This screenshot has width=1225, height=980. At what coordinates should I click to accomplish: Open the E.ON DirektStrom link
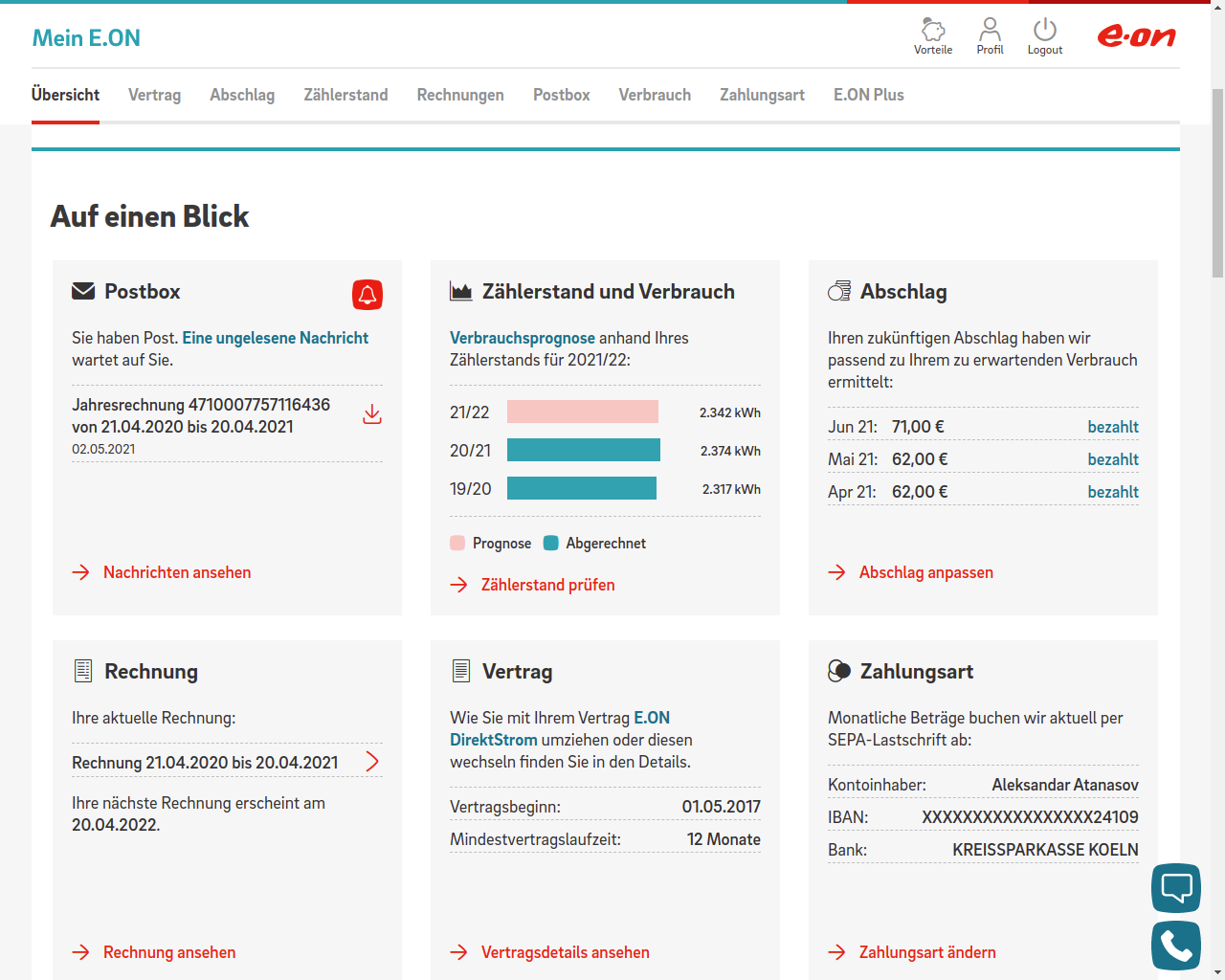(x=560, y=728)
